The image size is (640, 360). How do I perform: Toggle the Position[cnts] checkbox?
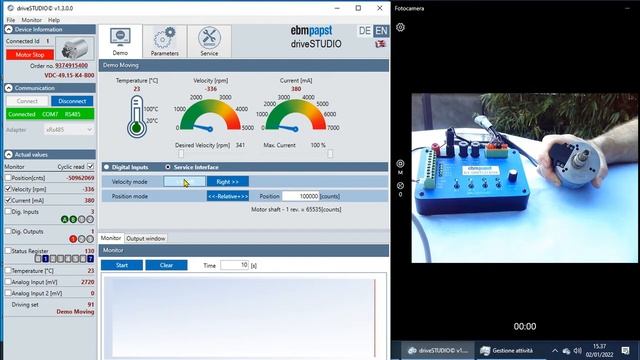[8, 178]
